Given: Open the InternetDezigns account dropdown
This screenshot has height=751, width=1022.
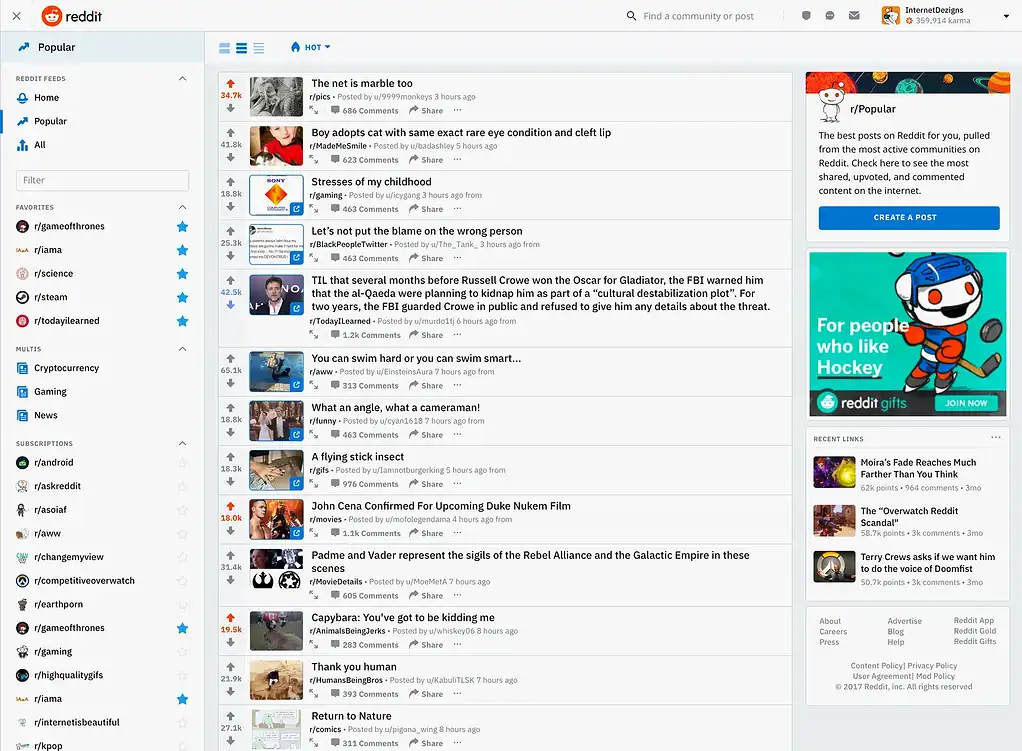Looking at the screenshot, I should [1006, 16].
